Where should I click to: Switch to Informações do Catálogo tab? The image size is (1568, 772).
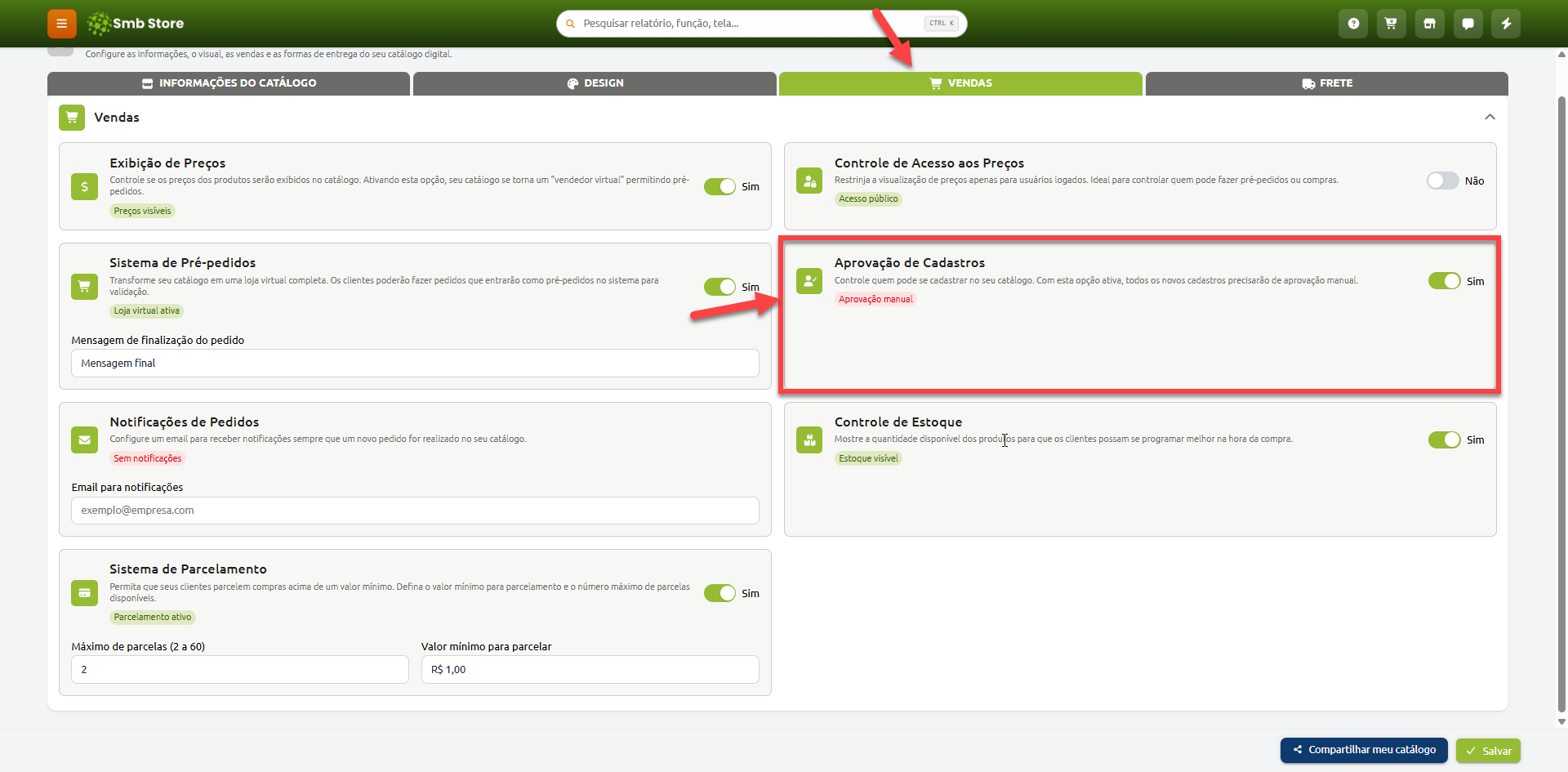pyautogui.click(x=229, y=83)
